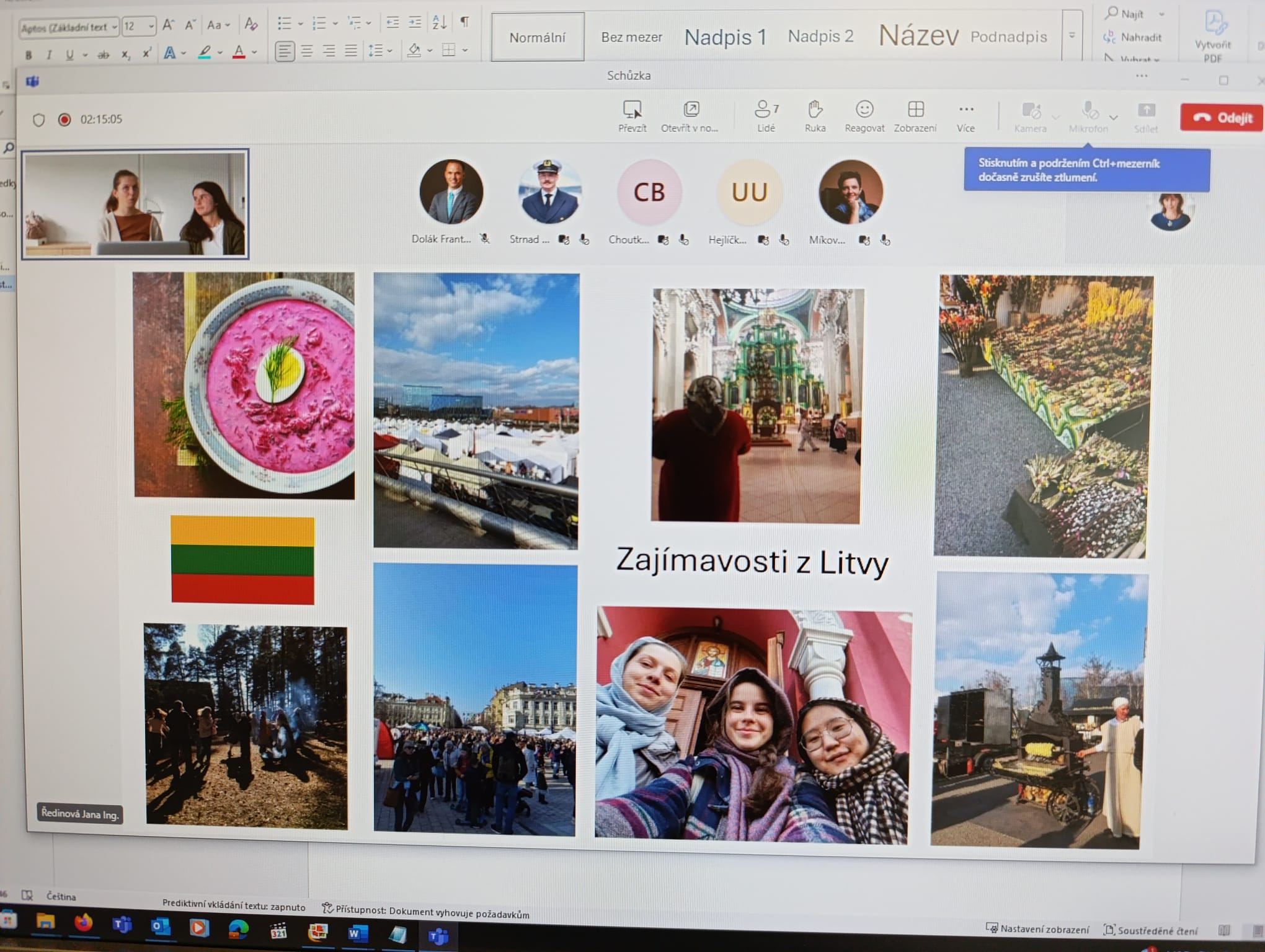Open Firefox from the Windows taskbar
1265x952 pixels.
pyautogui.click(x=83, y=923)
